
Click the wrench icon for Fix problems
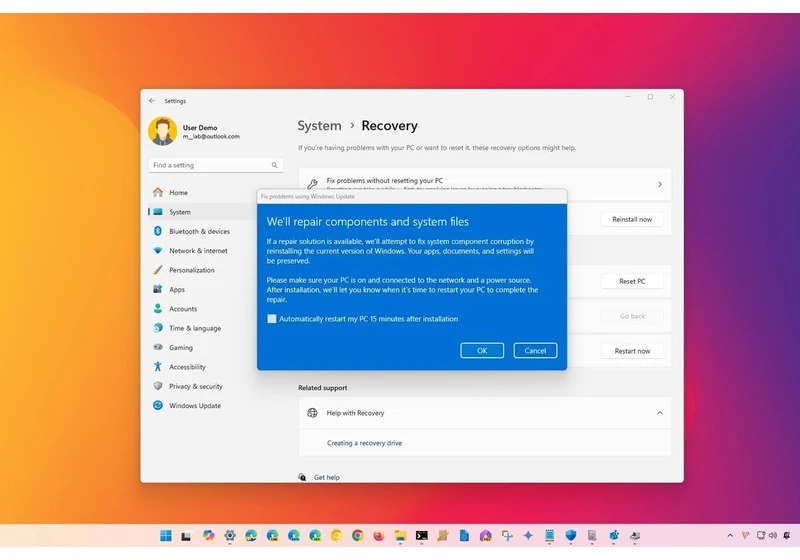click(312, 184)
